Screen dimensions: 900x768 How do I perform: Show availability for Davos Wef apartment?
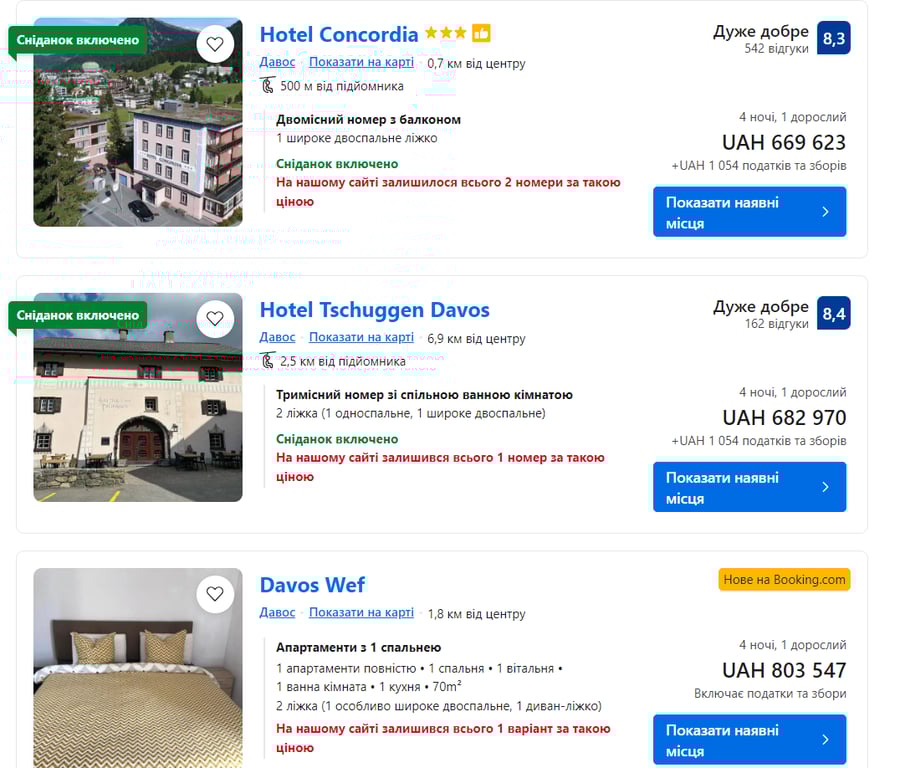click(750, 739)
